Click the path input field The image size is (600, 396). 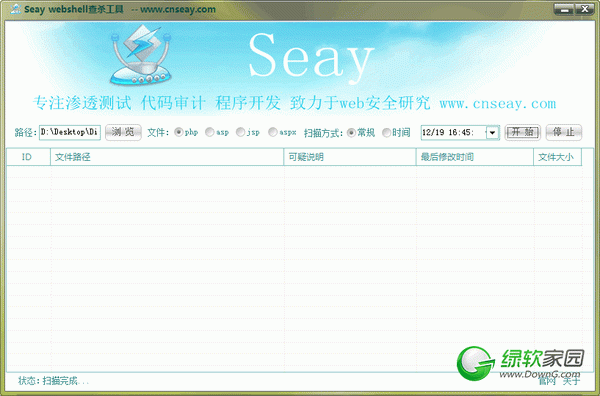70,132
